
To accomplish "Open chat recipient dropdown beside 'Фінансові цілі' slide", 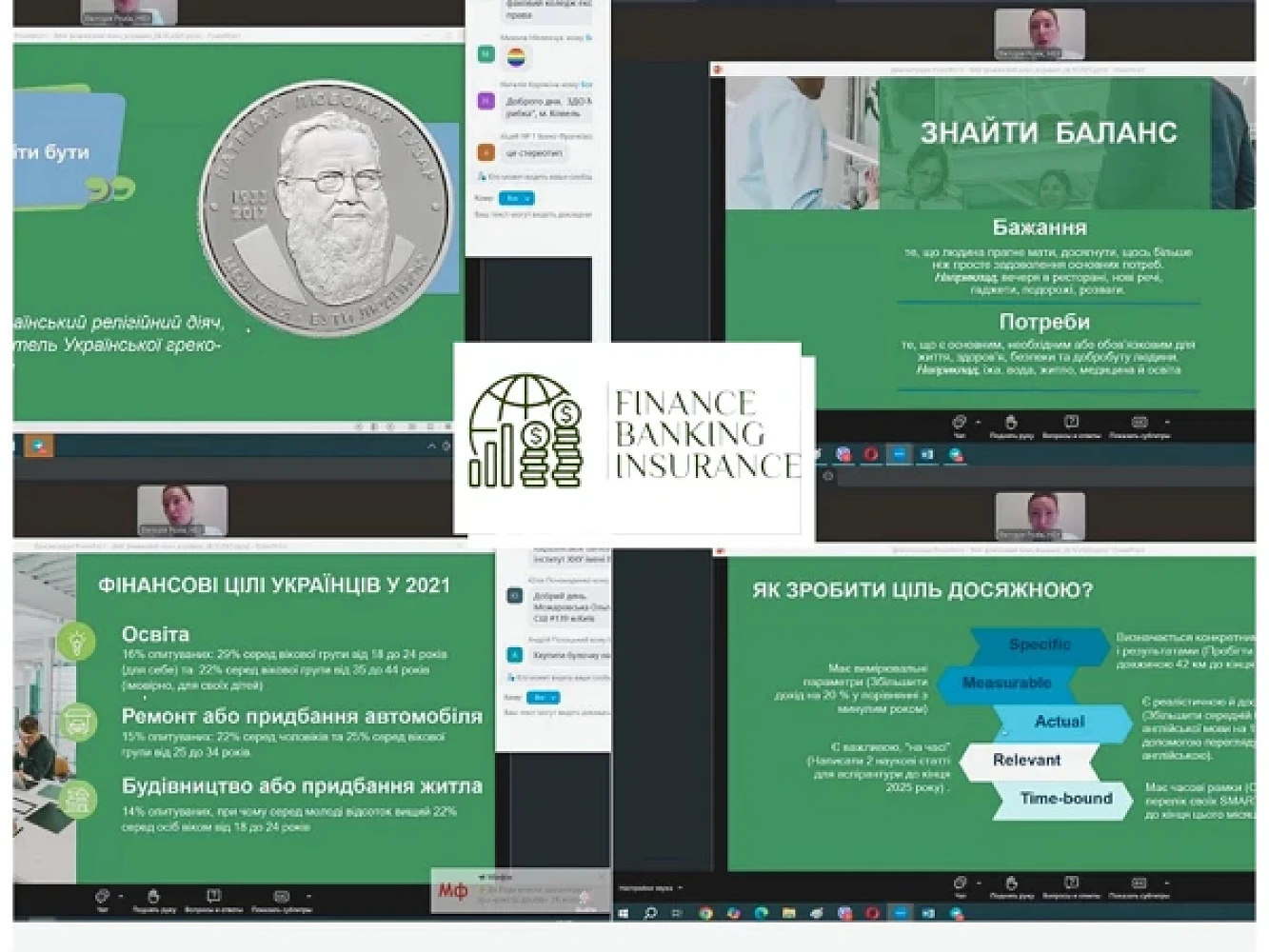I will pos(543,698).
